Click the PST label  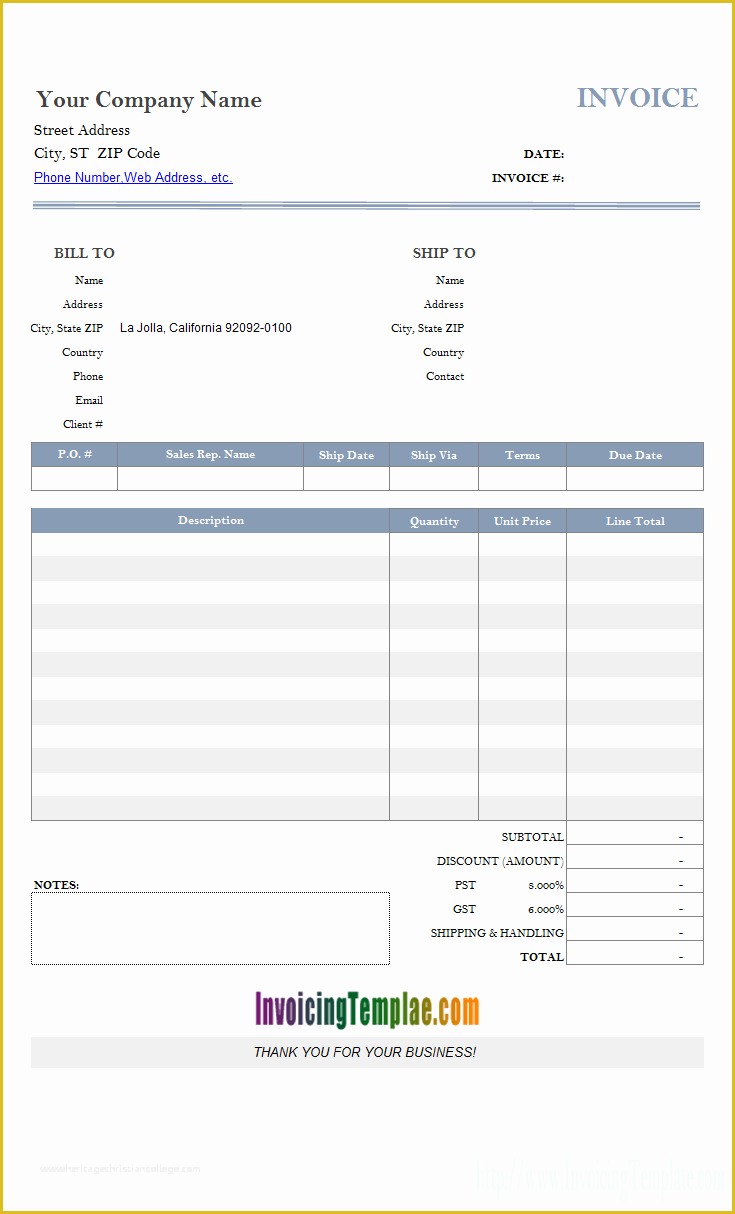coord(465,885)
